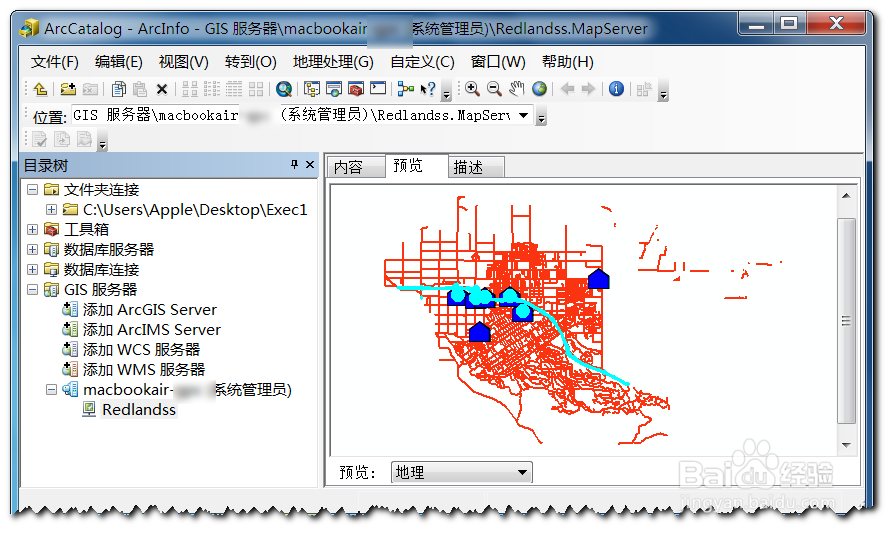Click preview scrollbar down arrow
The width and height of the screenshot is (885, 533).
click(845, 445)
